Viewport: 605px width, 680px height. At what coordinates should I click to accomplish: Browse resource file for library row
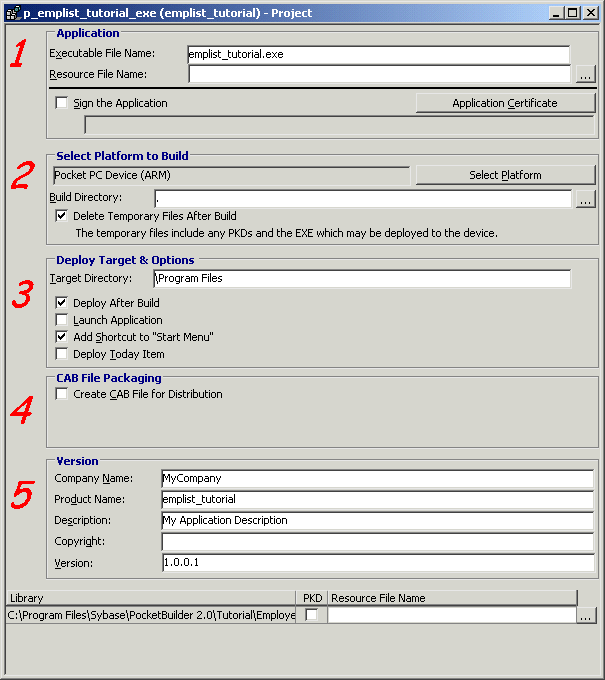[585, 615]
